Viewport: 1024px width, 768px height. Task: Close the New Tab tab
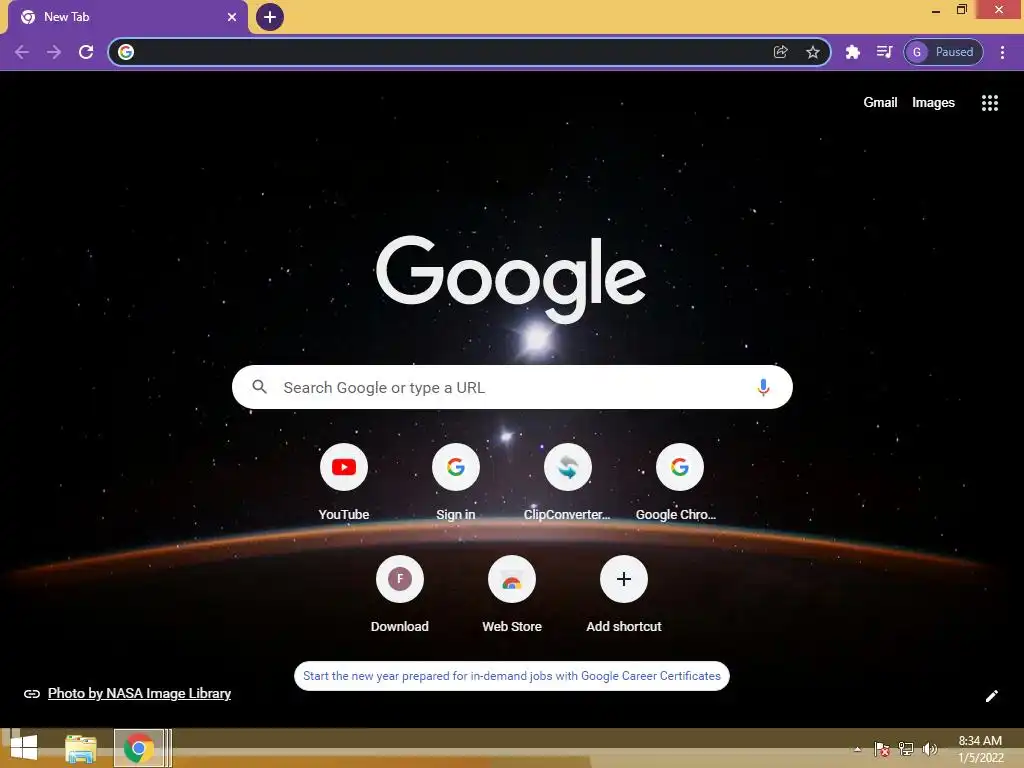[232, 17]
